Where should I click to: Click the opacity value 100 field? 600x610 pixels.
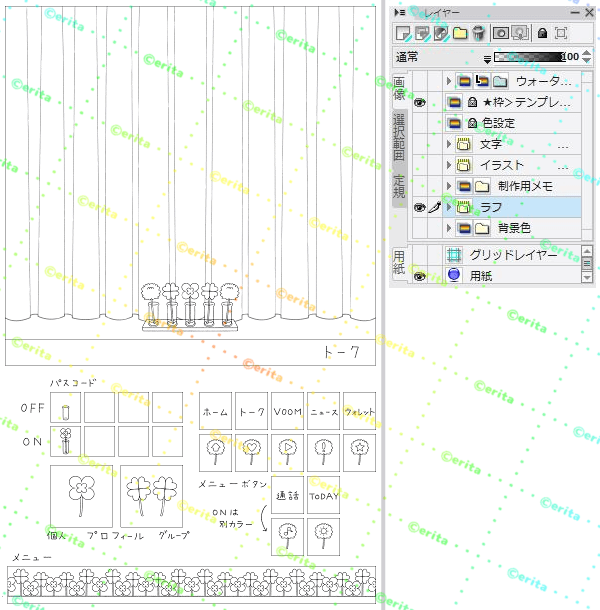(571, 57)
